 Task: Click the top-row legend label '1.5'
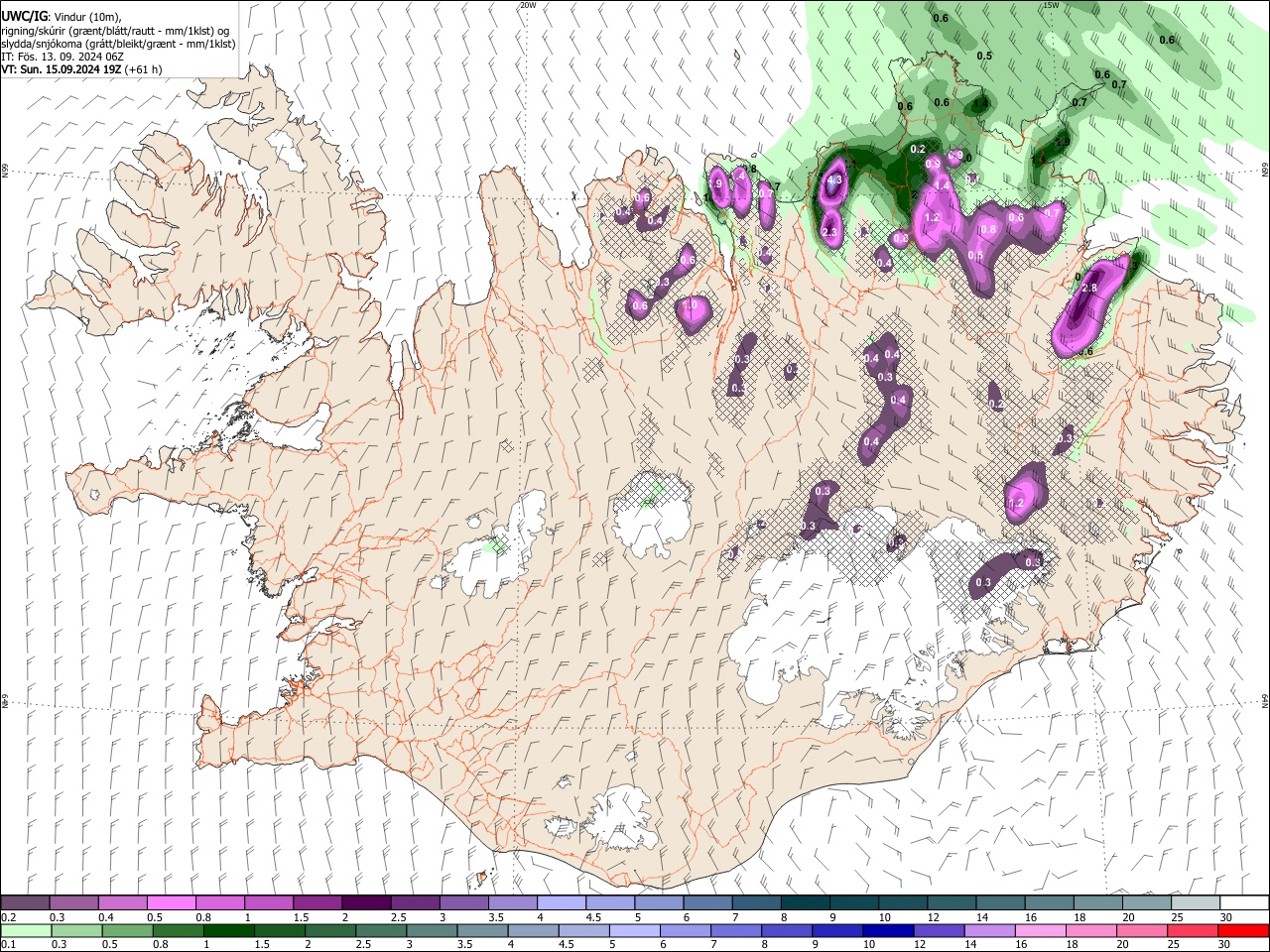coord(301,917)
